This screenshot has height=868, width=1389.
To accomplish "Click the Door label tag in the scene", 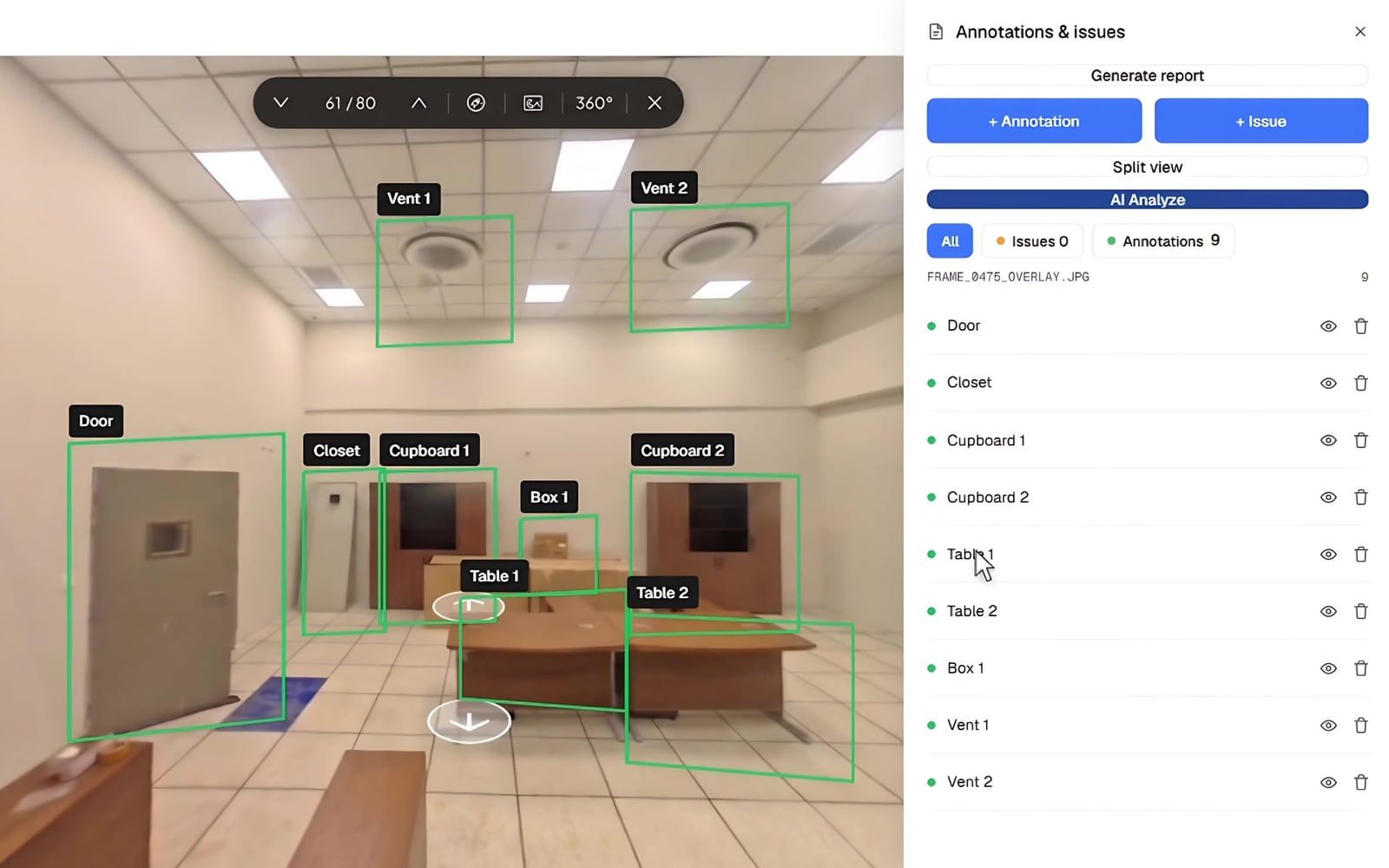I will [96, 421].
